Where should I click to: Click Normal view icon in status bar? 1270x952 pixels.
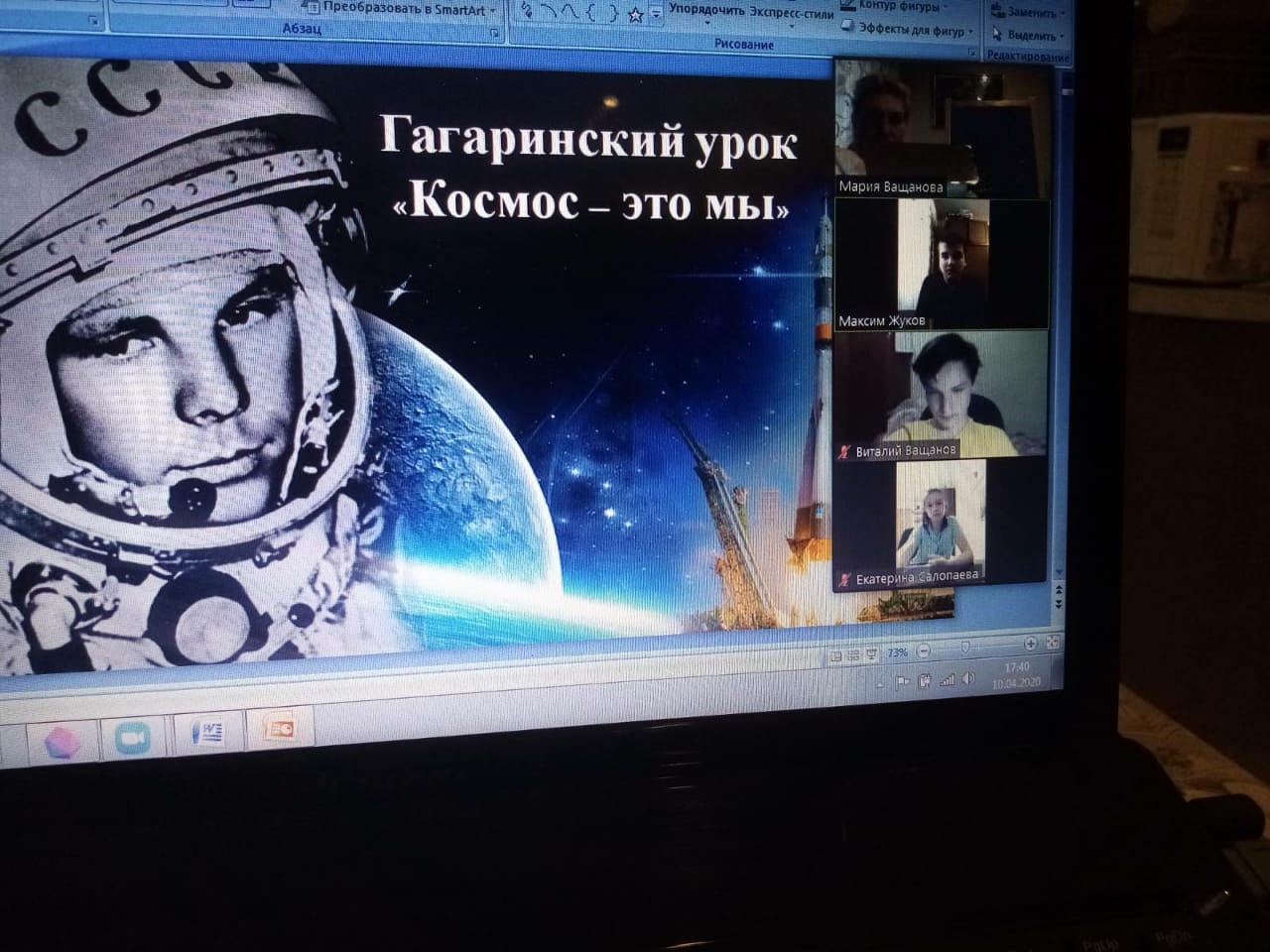point(836,656)
